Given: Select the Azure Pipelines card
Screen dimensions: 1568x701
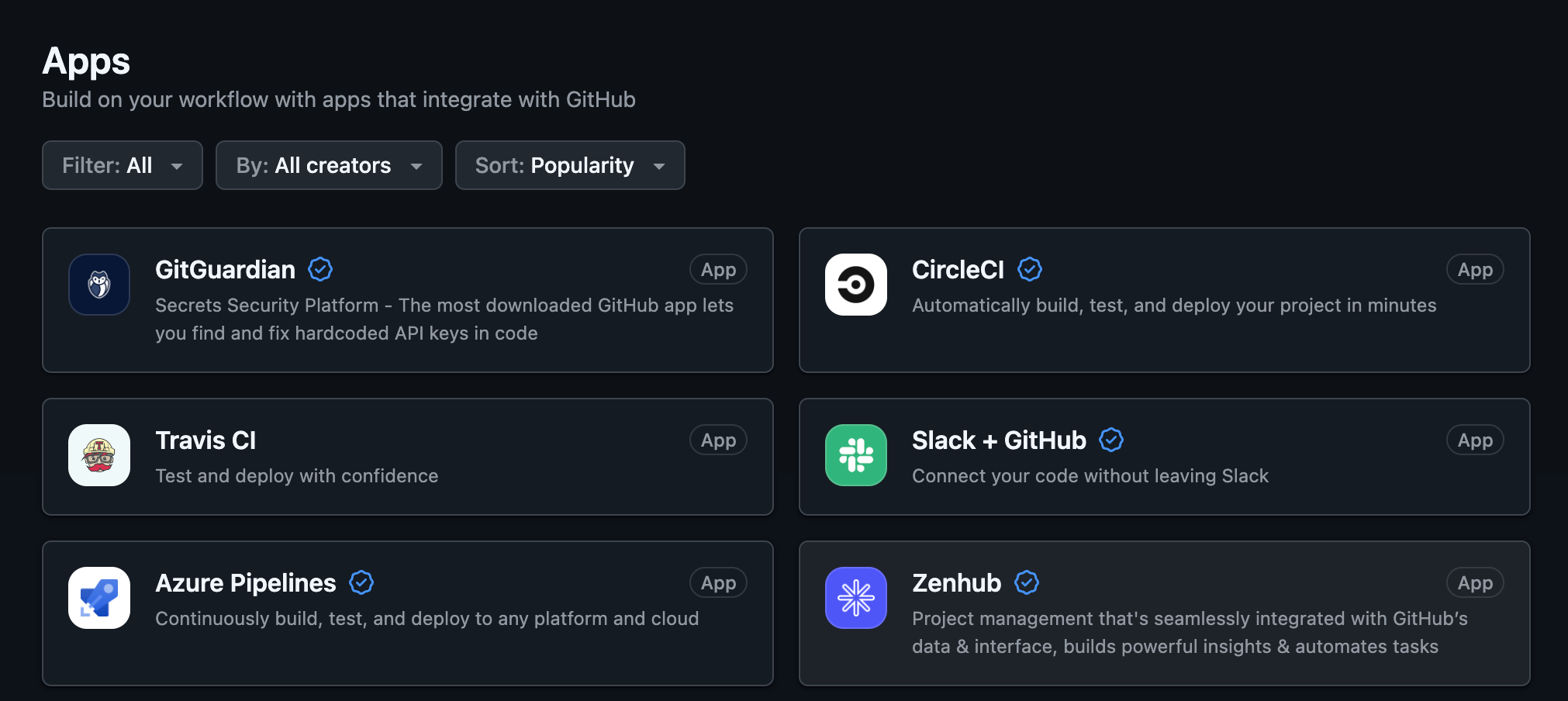Looking at the screenshot, I should click(x=407, y=613).
